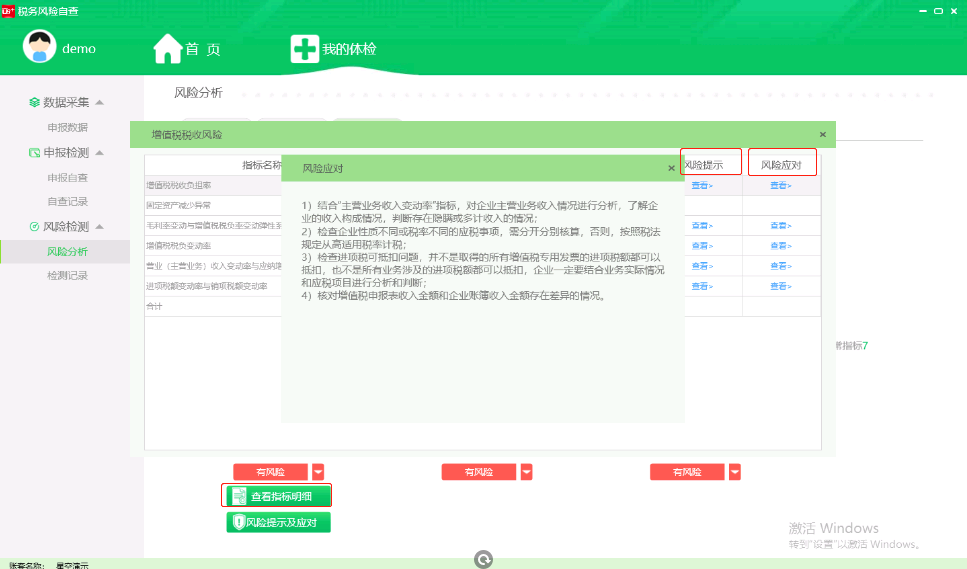Click 查看 link in last row 风险提示 column
The width and height of the screenshot is (967, 569).
click(702, 285)
